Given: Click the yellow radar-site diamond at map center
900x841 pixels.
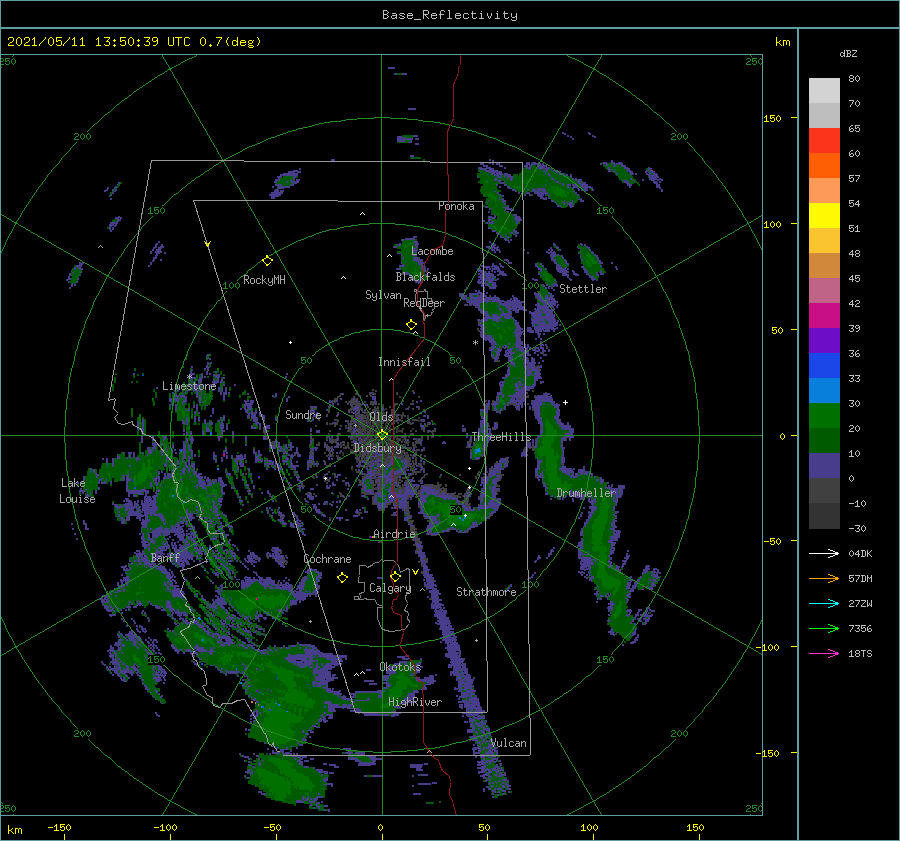Looking at the screenshot, I should point(382,435).
